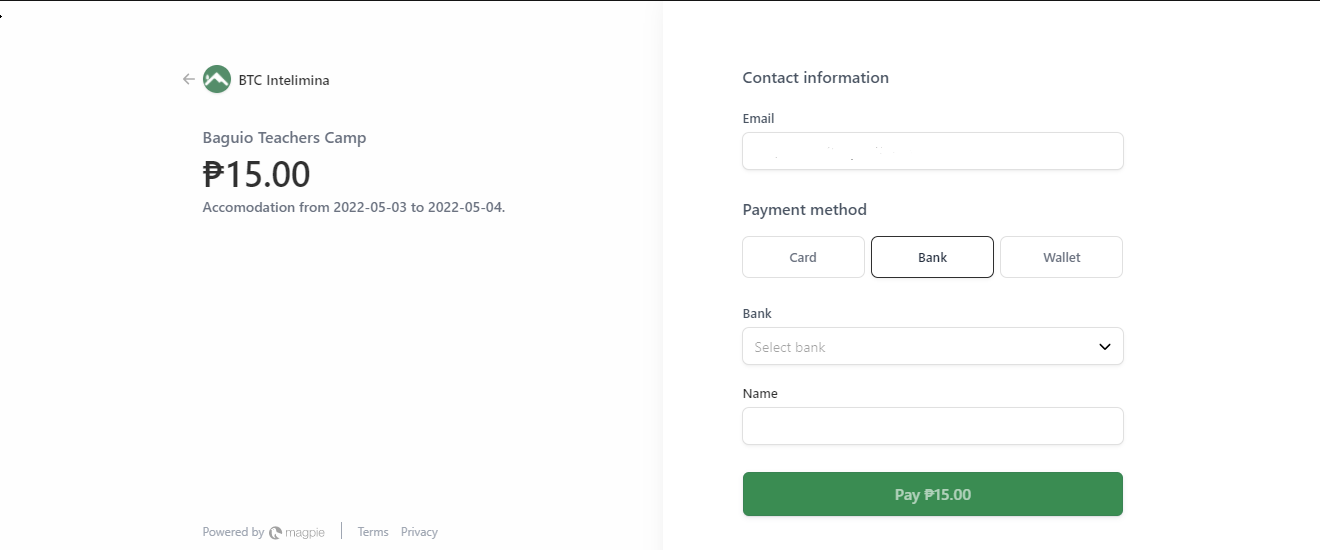This screenshot has width=1320, height=550.
Task: Click the large ₱15.00 amount
Action: (x=257, y=174)
